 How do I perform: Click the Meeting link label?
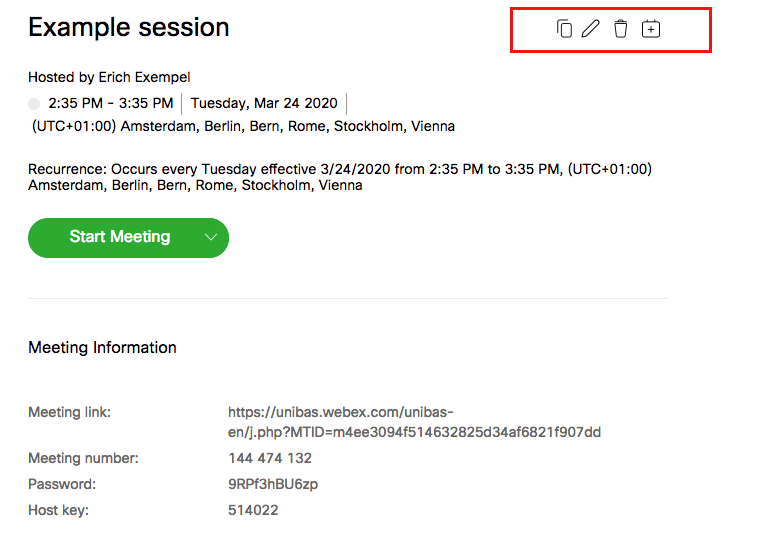point(69,412)
